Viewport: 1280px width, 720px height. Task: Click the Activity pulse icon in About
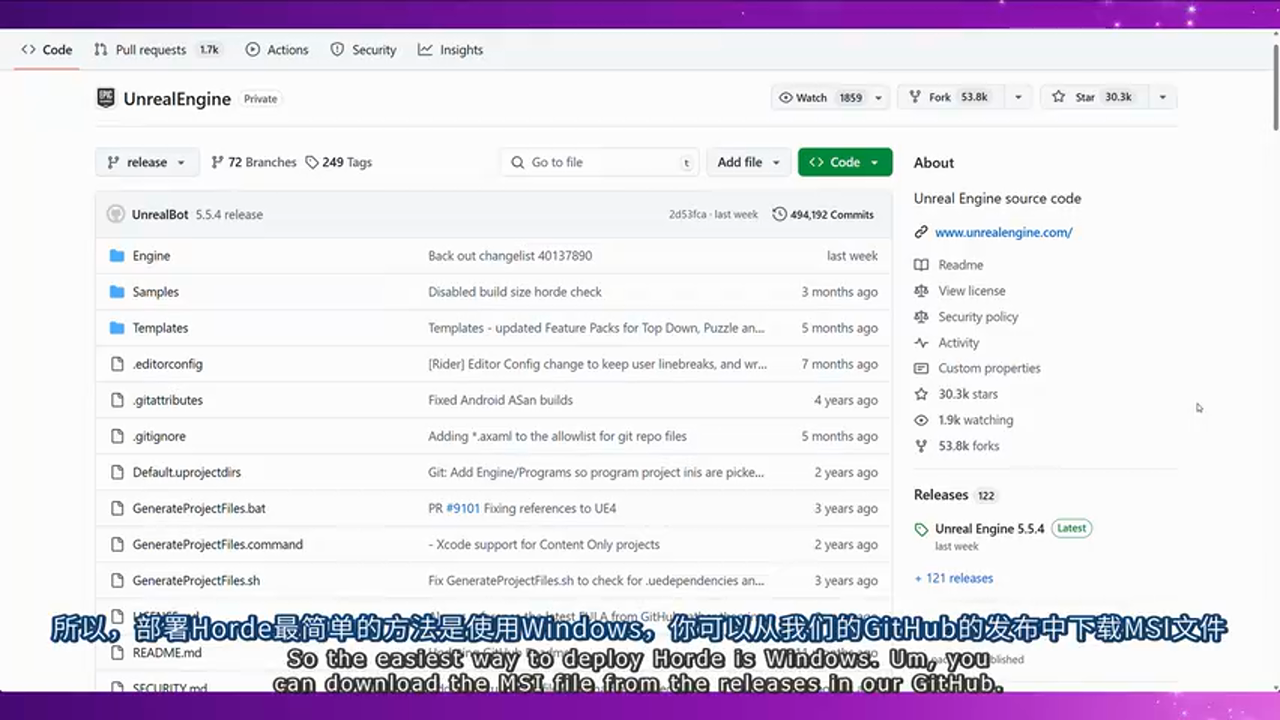921,343
